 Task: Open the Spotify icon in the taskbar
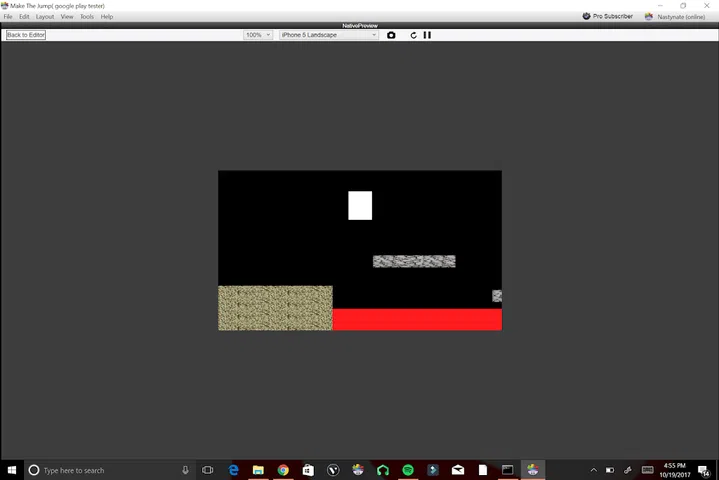[x=408, y=470]
